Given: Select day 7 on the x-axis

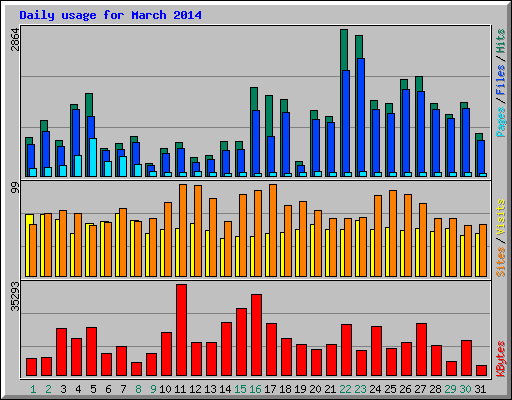Looking at the screenshot, I should coord(123,389).
